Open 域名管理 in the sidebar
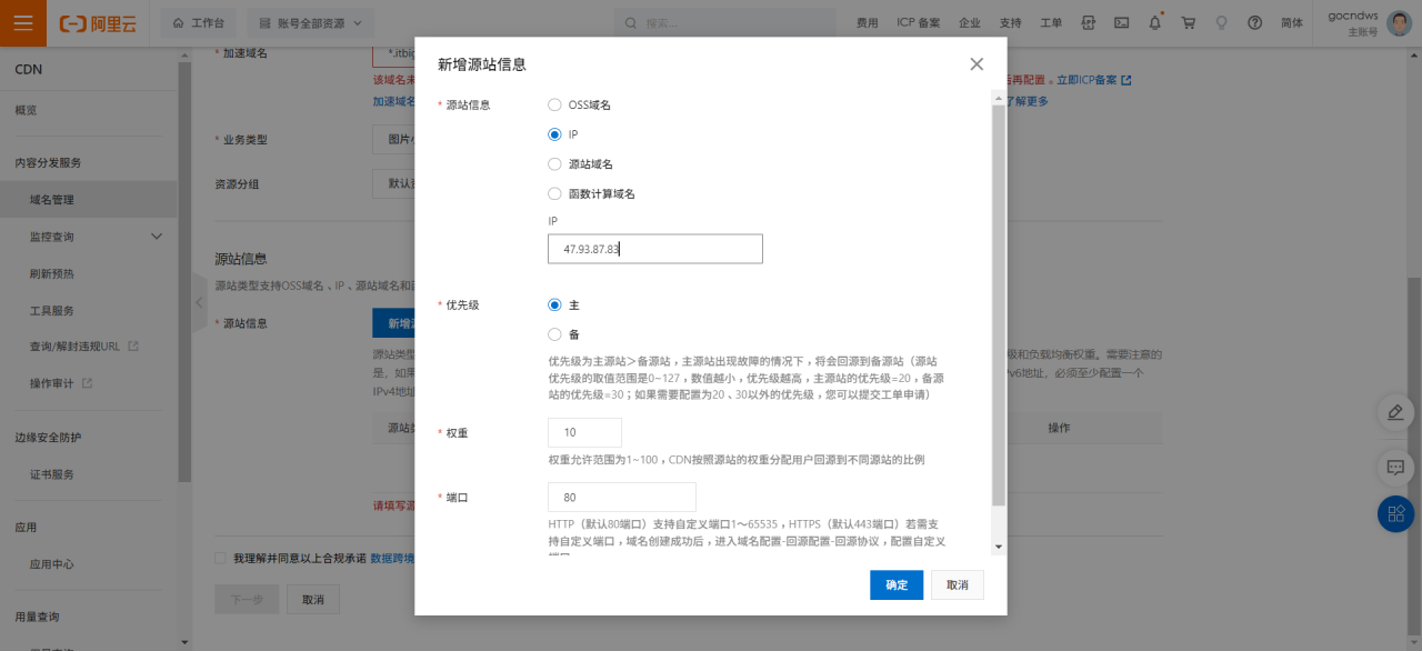The width and height of the screenshot is (1423, 652). click(52, 199)
